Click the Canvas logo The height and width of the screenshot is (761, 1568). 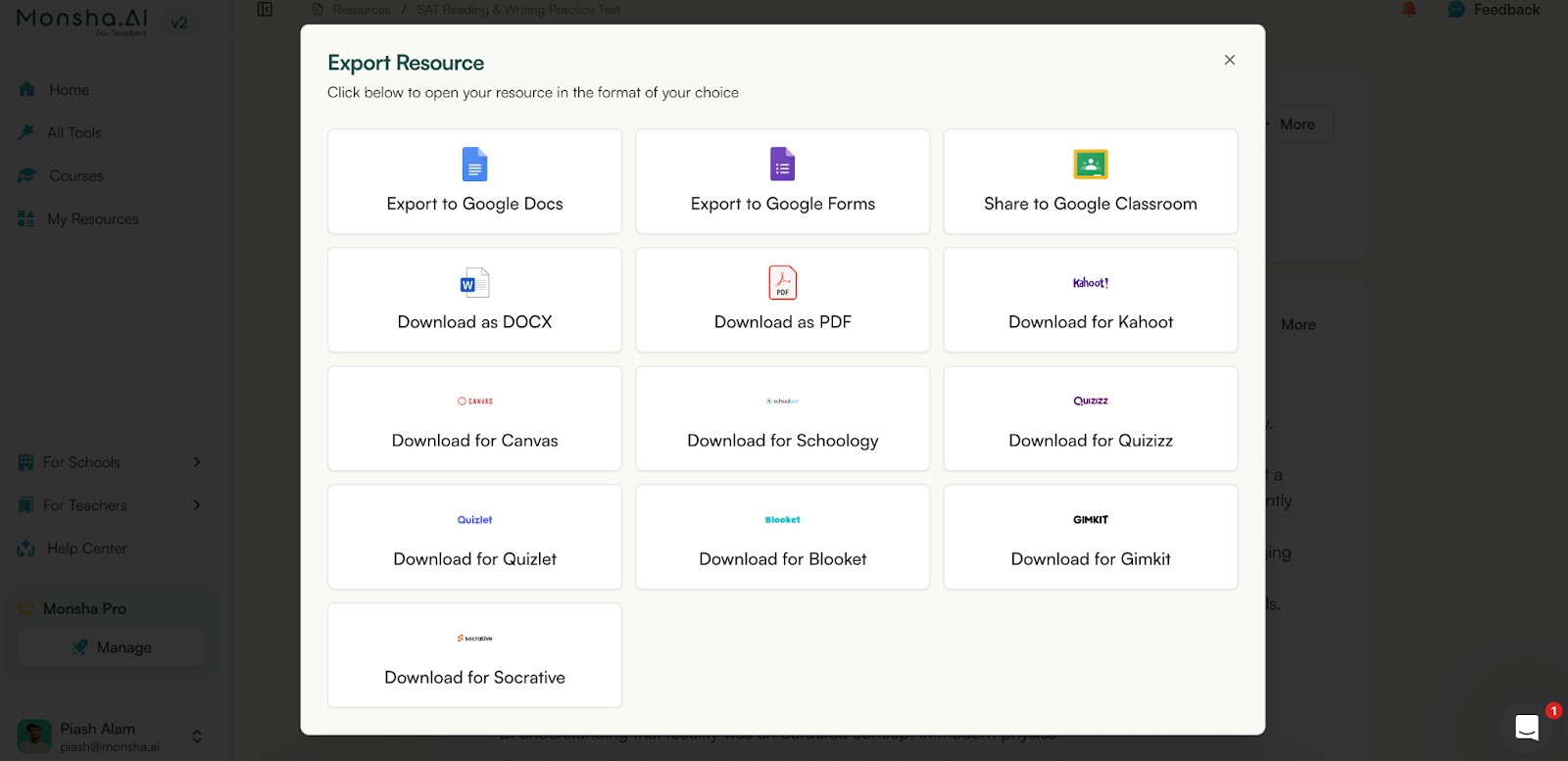474,402
